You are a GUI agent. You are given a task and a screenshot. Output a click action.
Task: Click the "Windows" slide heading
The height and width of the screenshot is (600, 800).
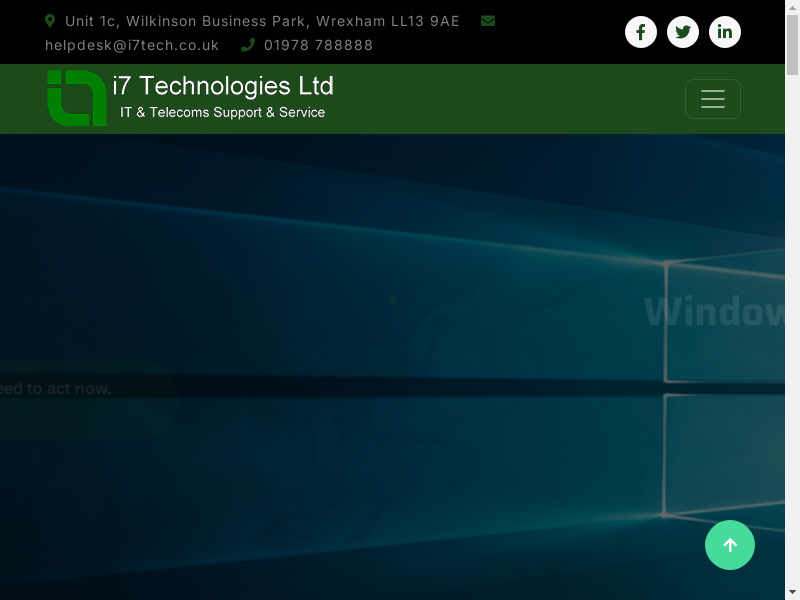pos(714,312)
